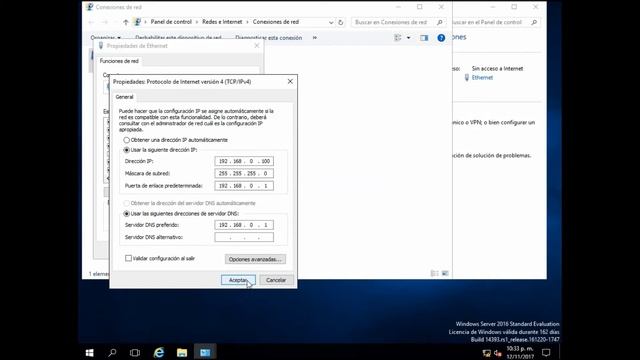This screenshot has width=640, height=360.
Task: Open the Windows Start menu
Action: click(x=89, y=353)
